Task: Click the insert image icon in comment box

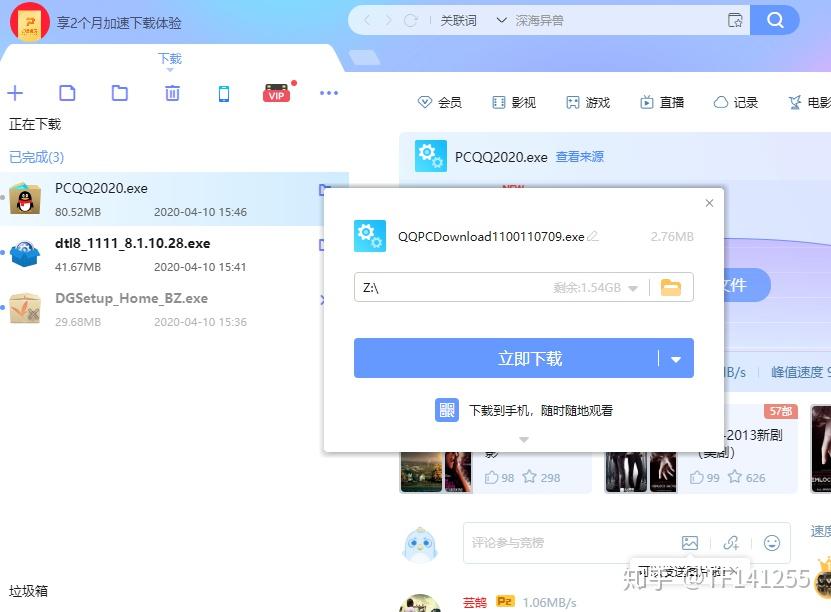Action: pos(689,543)
